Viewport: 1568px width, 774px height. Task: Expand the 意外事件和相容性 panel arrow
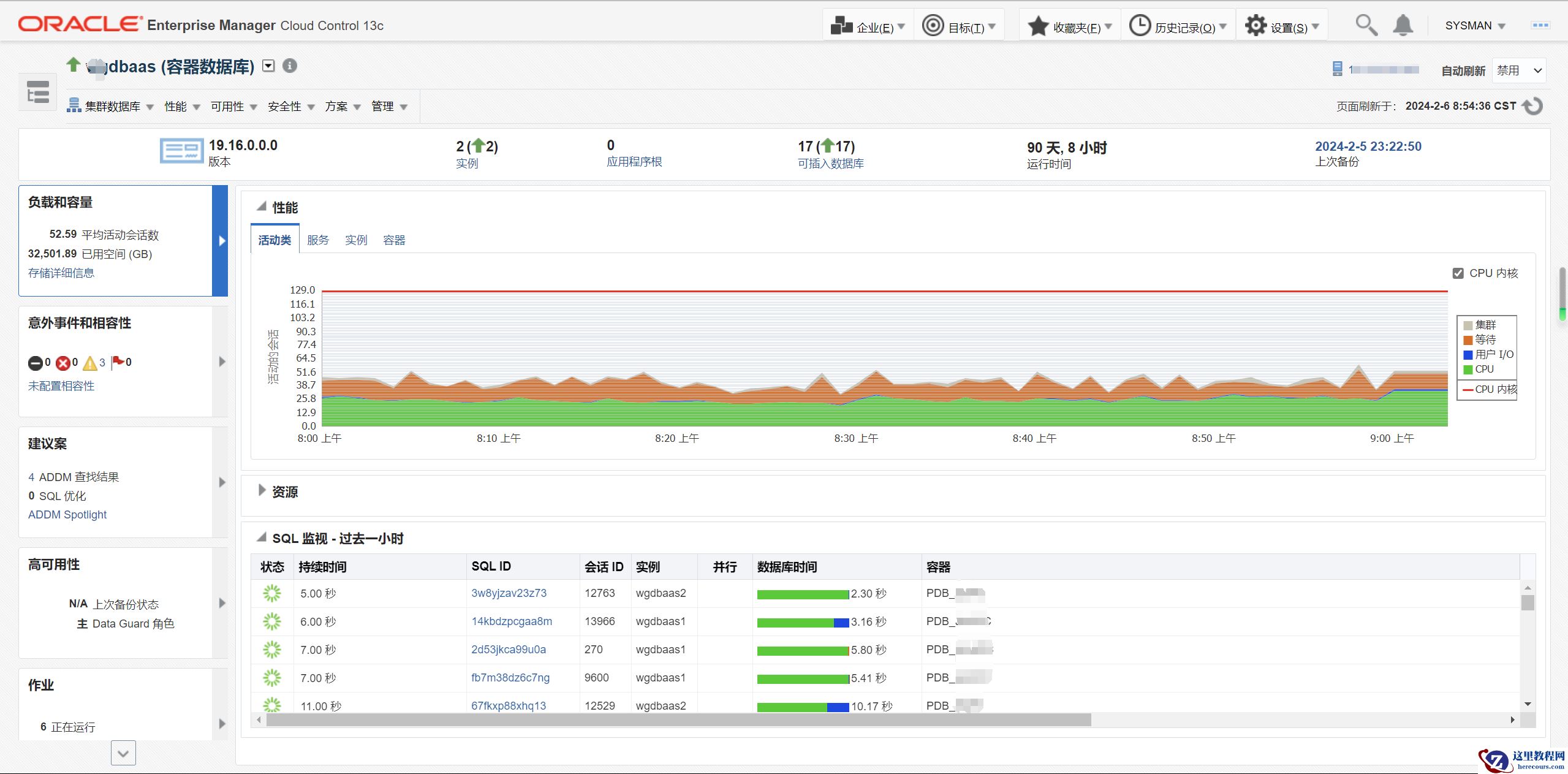point(222,362)
